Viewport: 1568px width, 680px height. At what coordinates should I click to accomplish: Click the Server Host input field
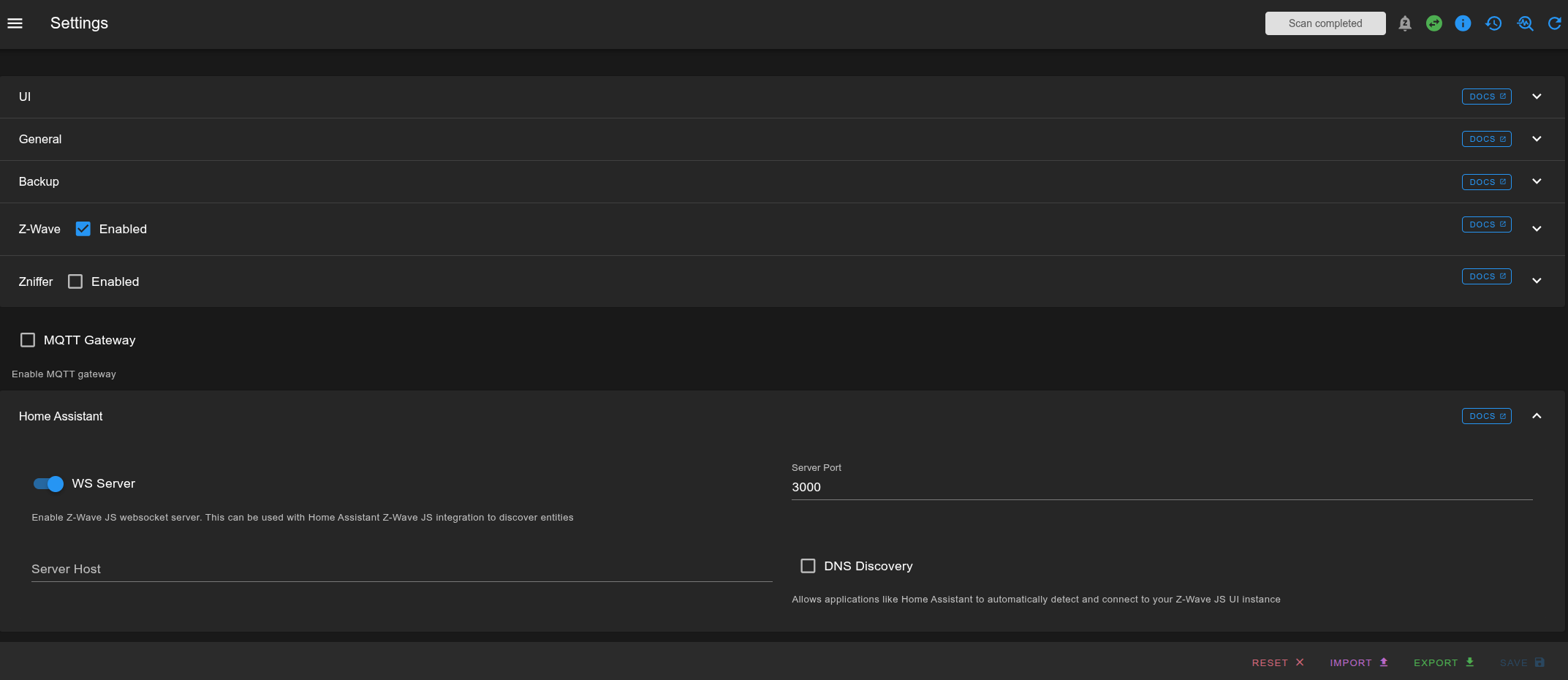coord(401,569)
